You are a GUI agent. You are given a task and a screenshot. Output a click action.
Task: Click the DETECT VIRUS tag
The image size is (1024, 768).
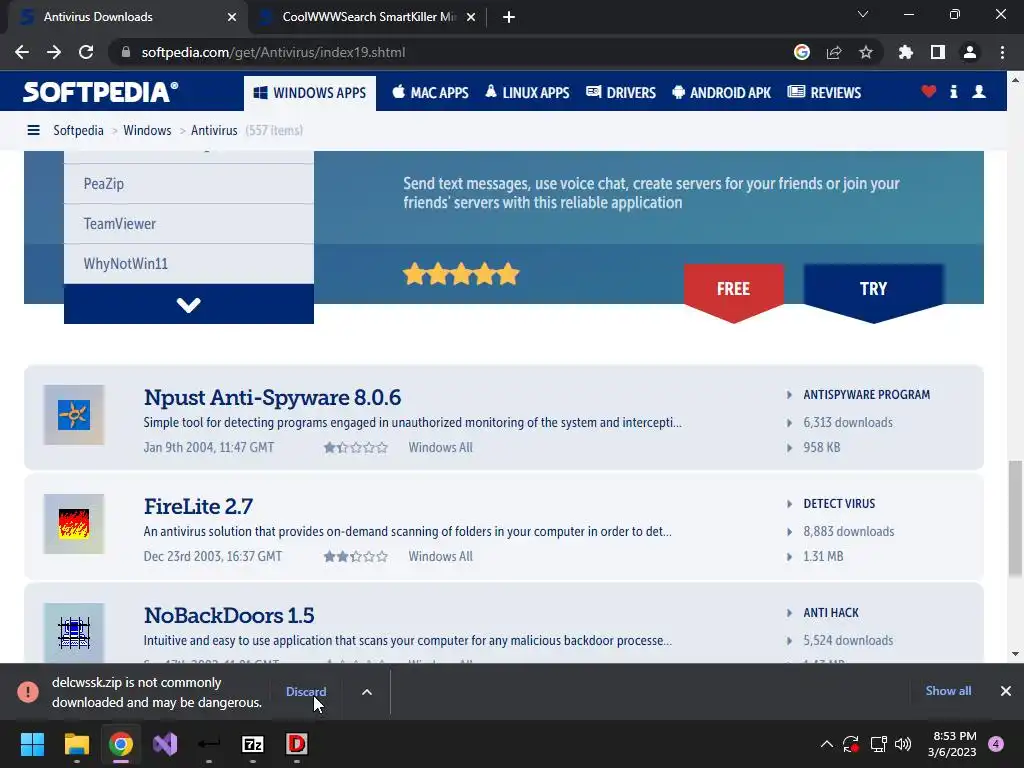click(839, 504)
